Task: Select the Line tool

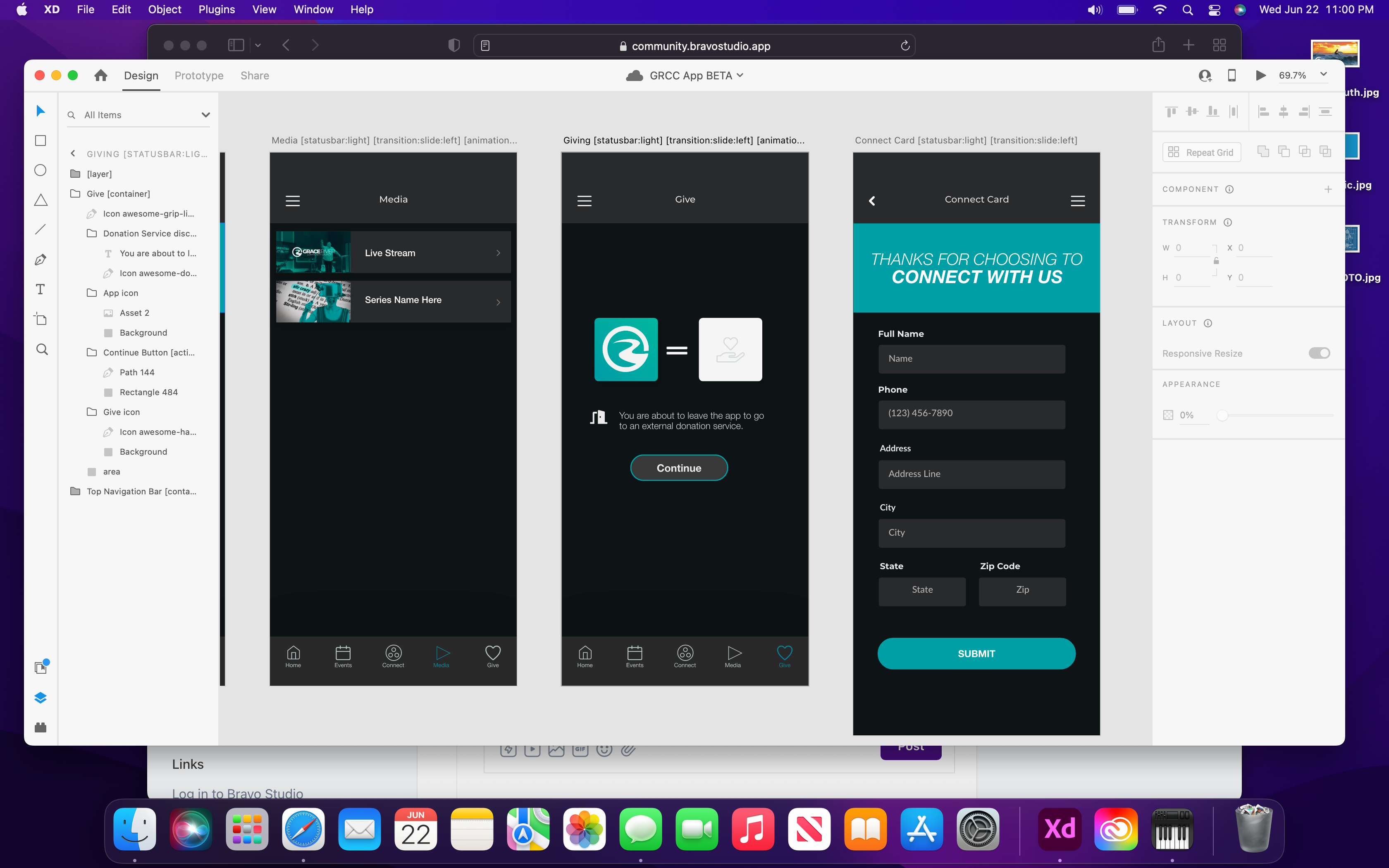Action: point(40,230)
